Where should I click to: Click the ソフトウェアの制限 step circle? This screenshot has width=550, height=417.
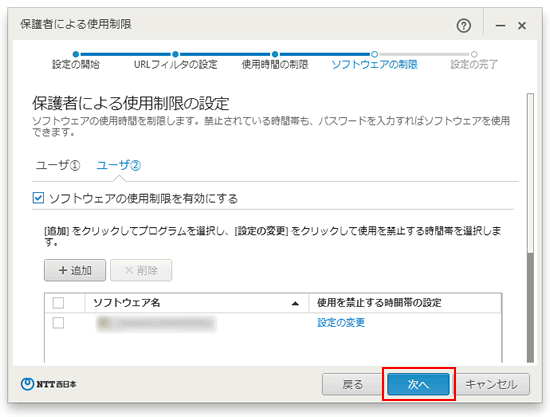click(375, 54)
